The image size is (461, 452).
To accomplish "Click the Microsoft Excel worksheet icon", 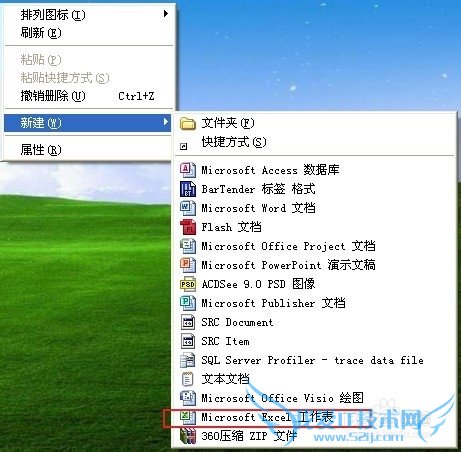I will click(x=188, y=417).
